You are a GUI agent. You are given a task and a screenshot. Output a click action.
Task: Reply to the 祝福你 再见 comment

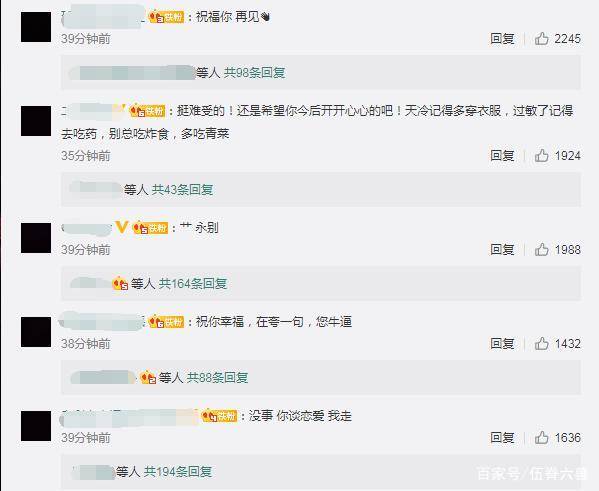click(502, 39)
